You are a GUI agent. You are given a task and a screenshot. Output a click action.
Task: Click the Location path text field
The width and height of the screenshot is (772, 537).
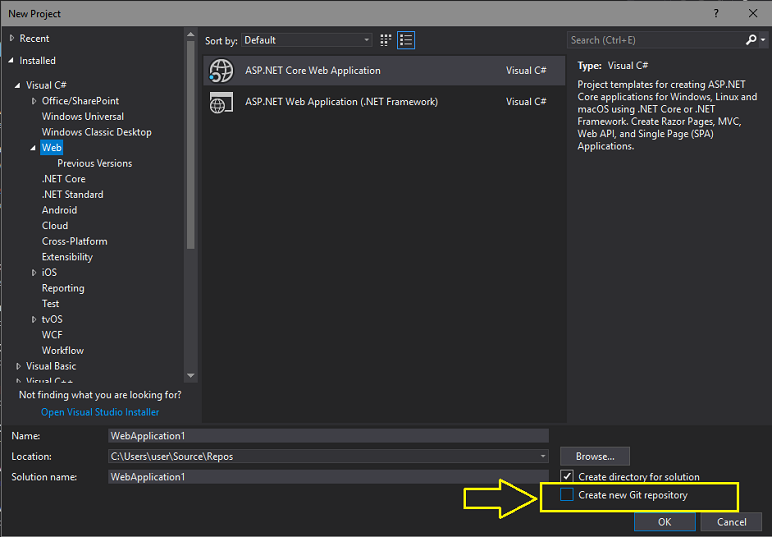coord(323,456)
